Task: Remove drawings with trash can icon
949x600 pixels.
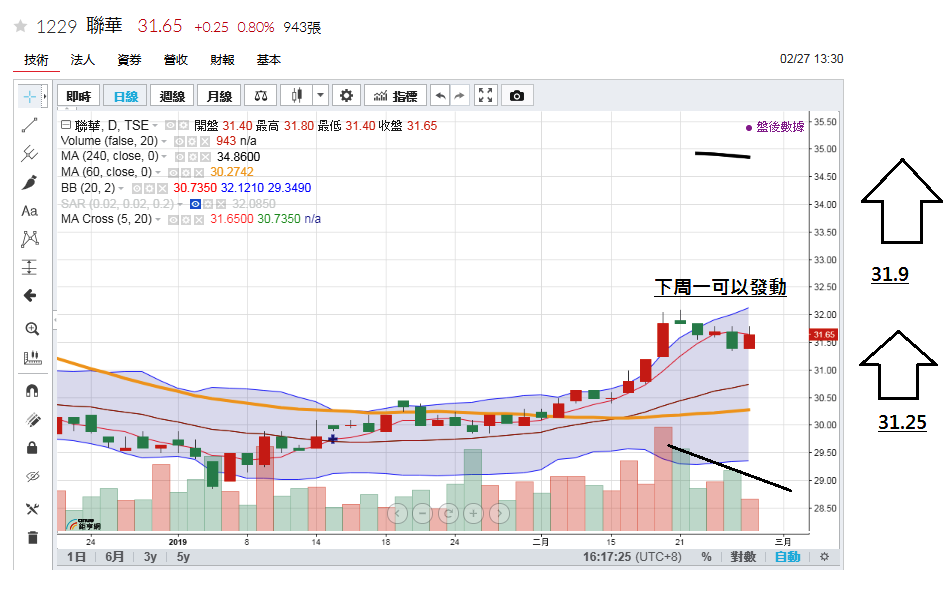Action: pyautogui.click(x=32, y=538)
